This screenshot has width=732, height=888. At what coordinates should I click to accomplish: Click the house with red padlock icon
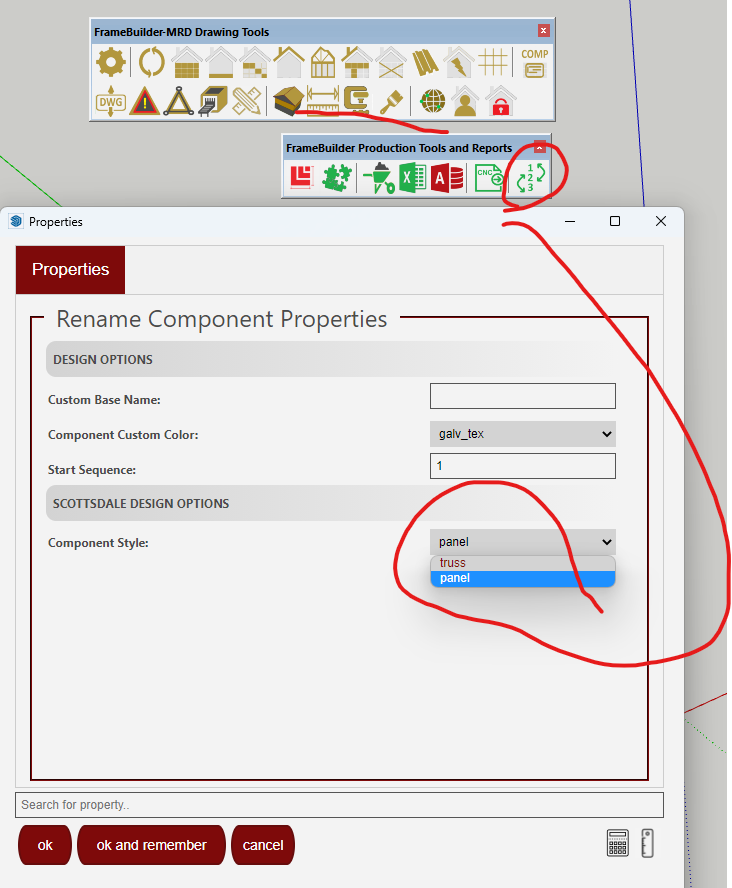[500, 102]
